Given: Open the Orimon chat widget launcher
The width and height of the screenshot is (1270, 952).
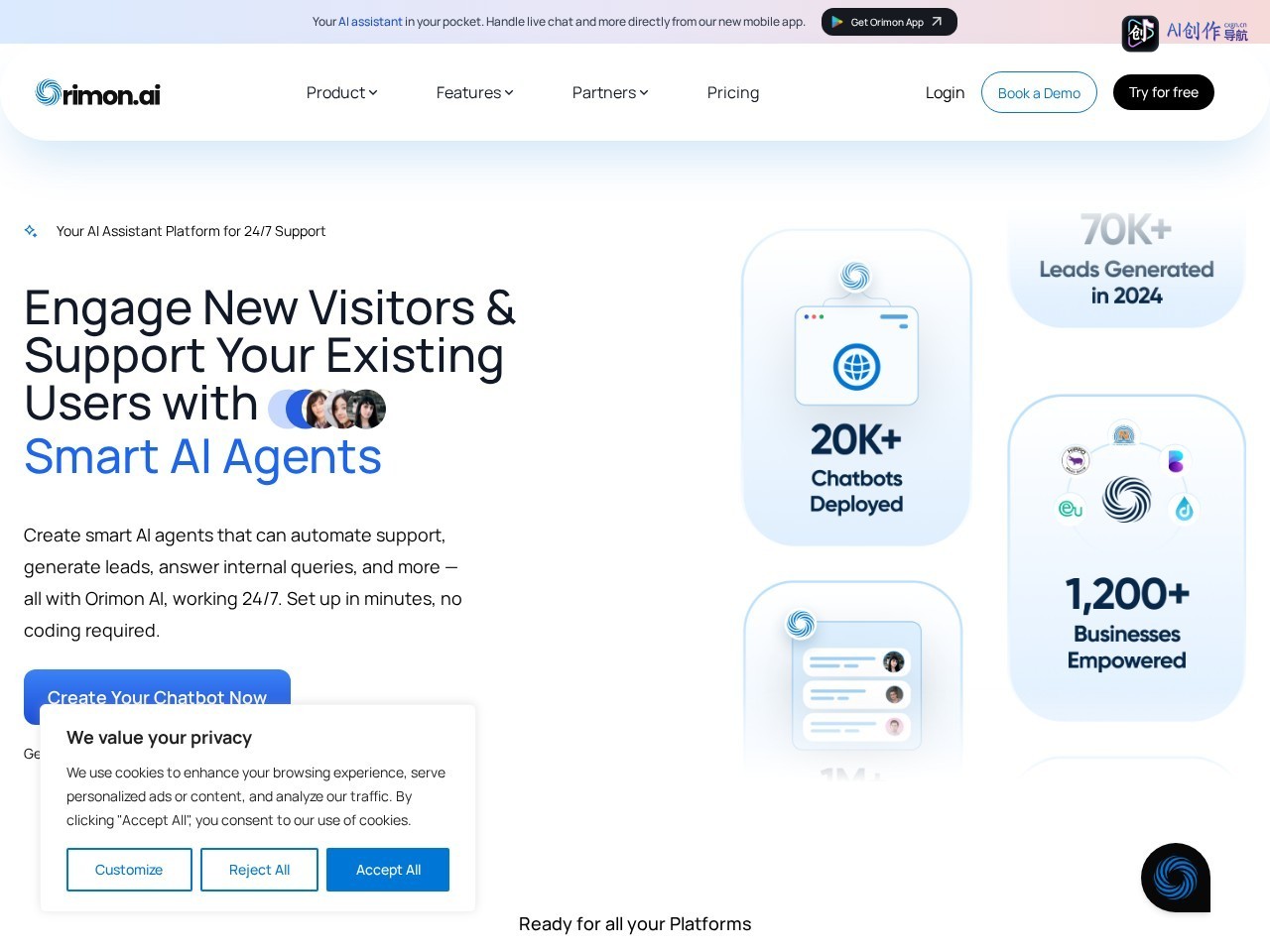Looking at the screenshot, I should click(x=1176, y=878).
